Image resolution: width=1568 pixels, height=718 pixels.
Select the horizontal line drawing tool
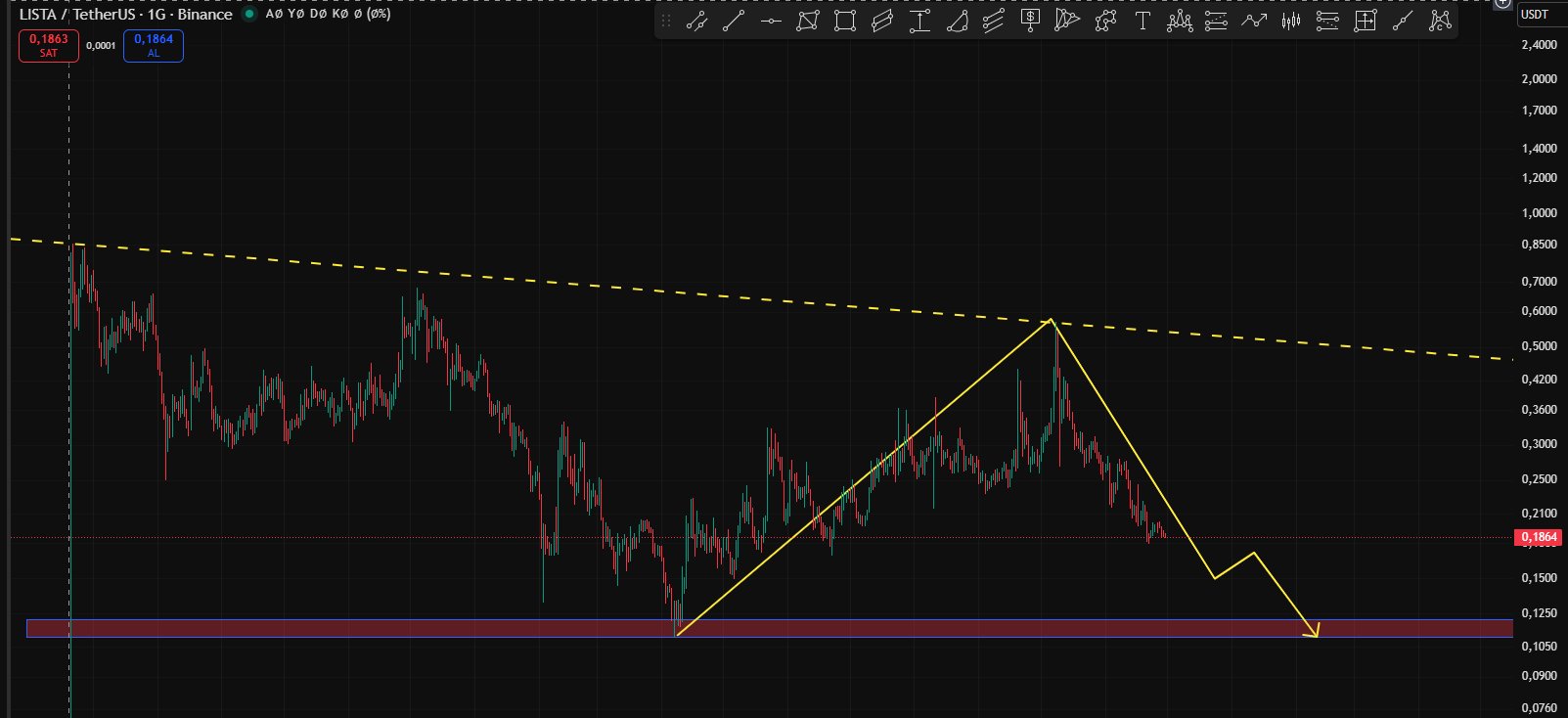pyautogui.click(x=771, y=22)
